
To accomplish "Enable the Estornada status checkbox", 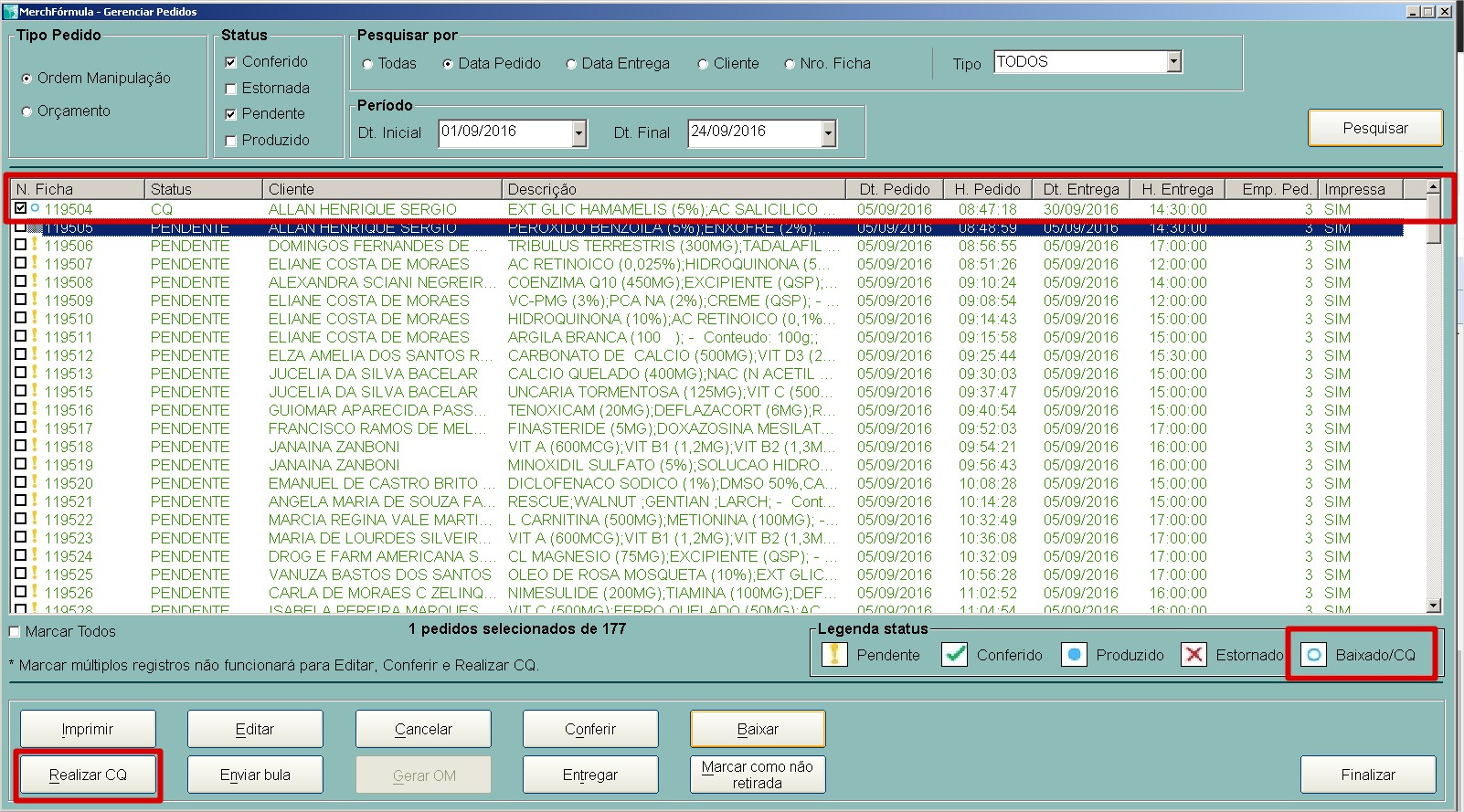I will (231, 89).
